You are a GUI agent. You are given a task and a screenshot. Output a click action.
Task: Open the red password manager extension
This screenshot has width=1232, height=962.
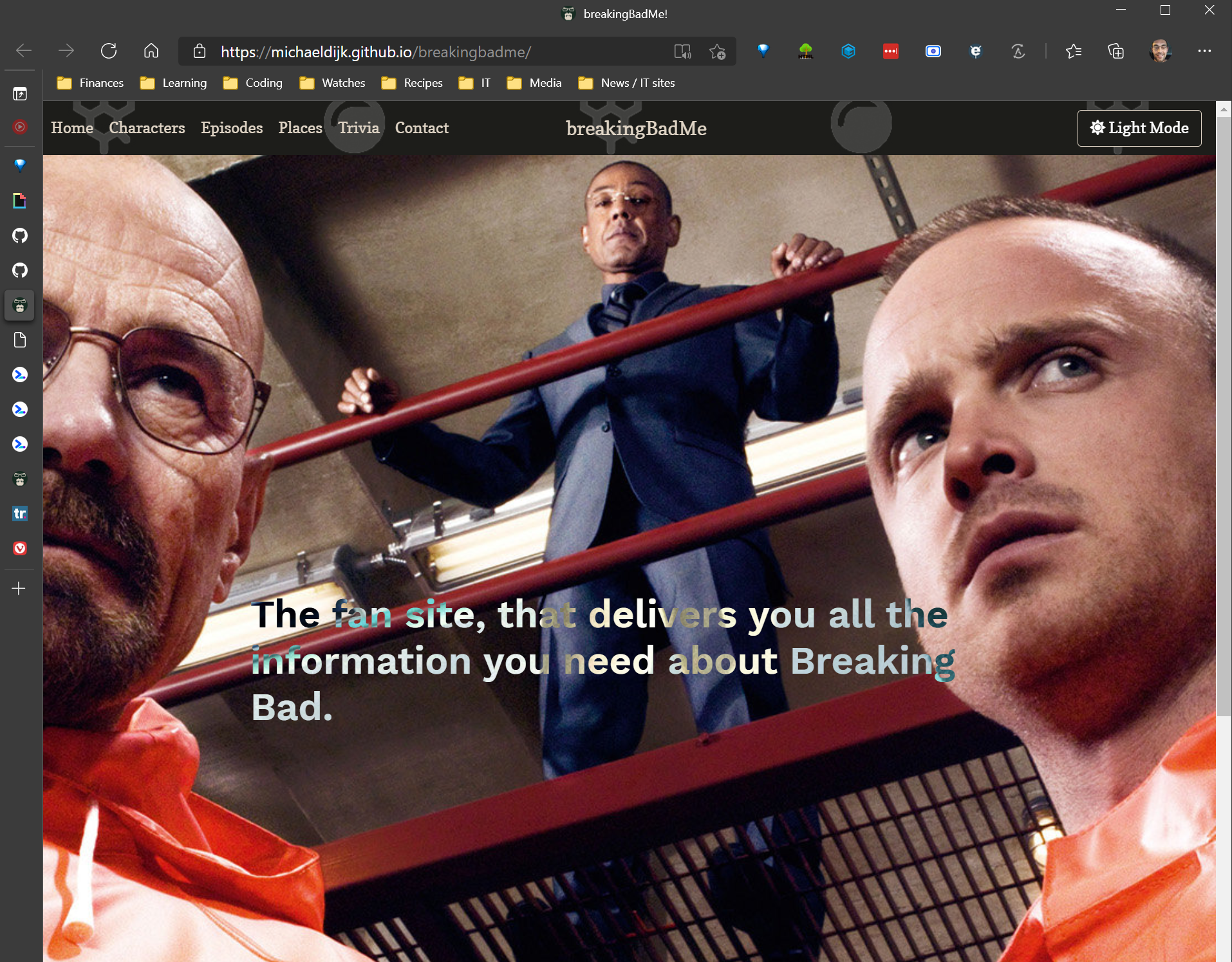[891, 51]
